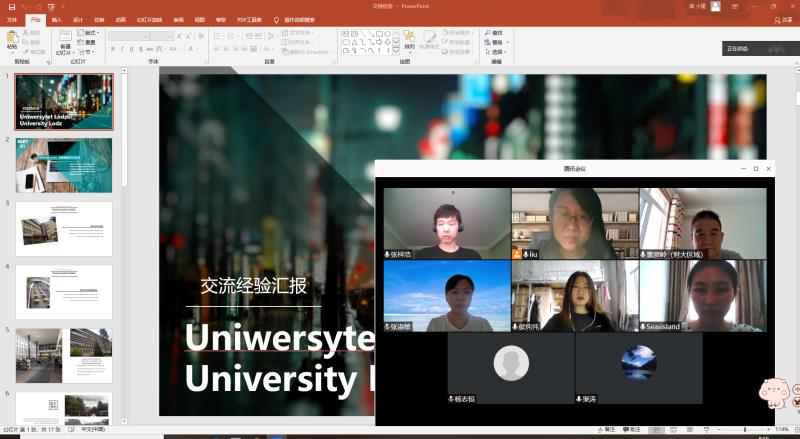Start slideshow from the status bar icon

pos(706,430)
